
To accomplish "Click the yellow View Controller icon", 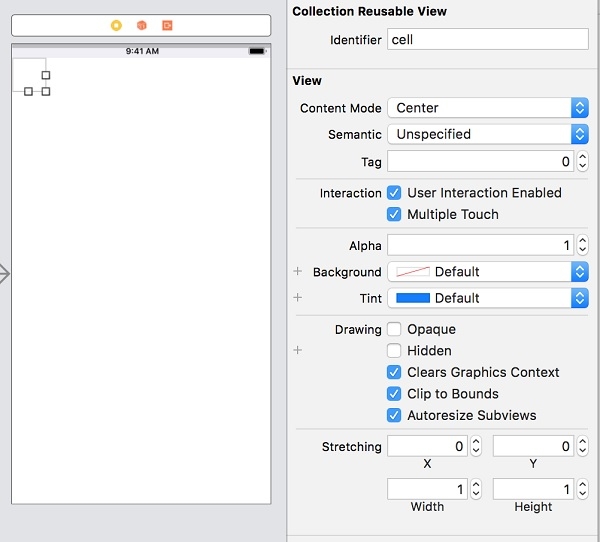I will [117, 25].
